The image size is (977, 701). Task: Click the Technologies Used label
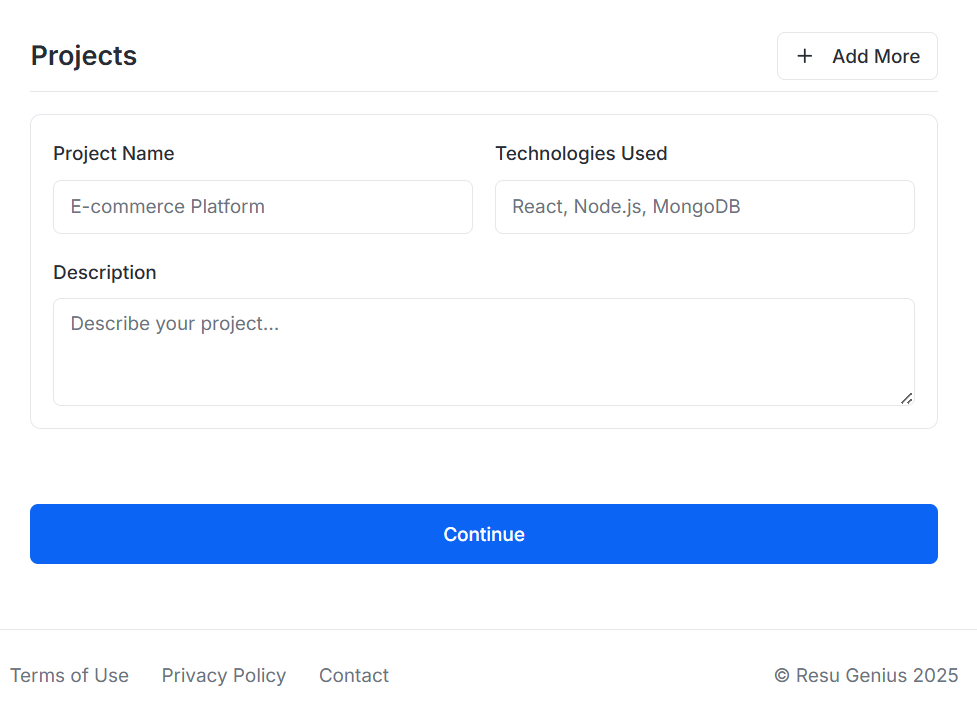pos(581,153)
